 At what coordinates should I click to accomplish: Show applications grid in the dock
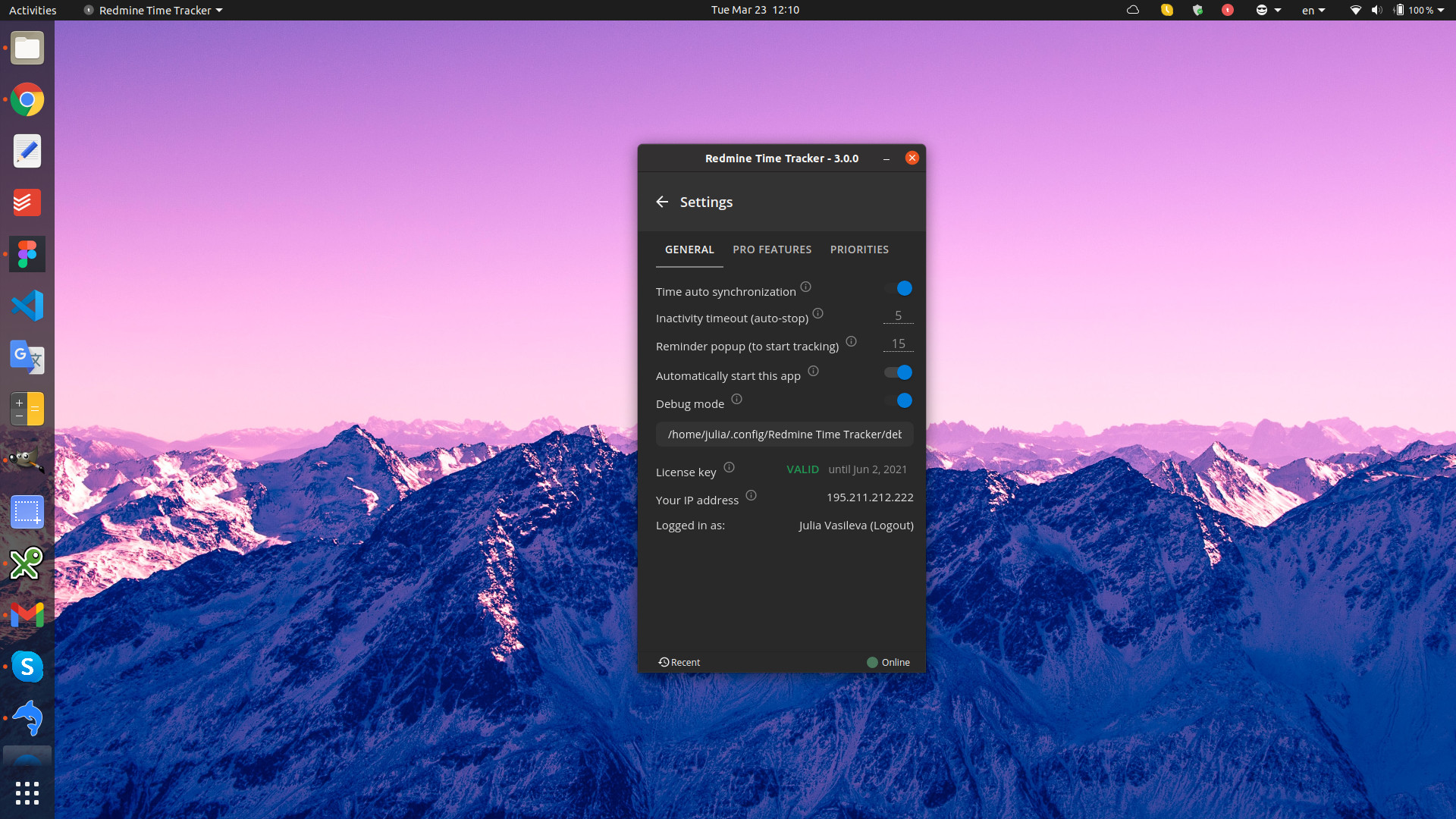click(27, 793)
